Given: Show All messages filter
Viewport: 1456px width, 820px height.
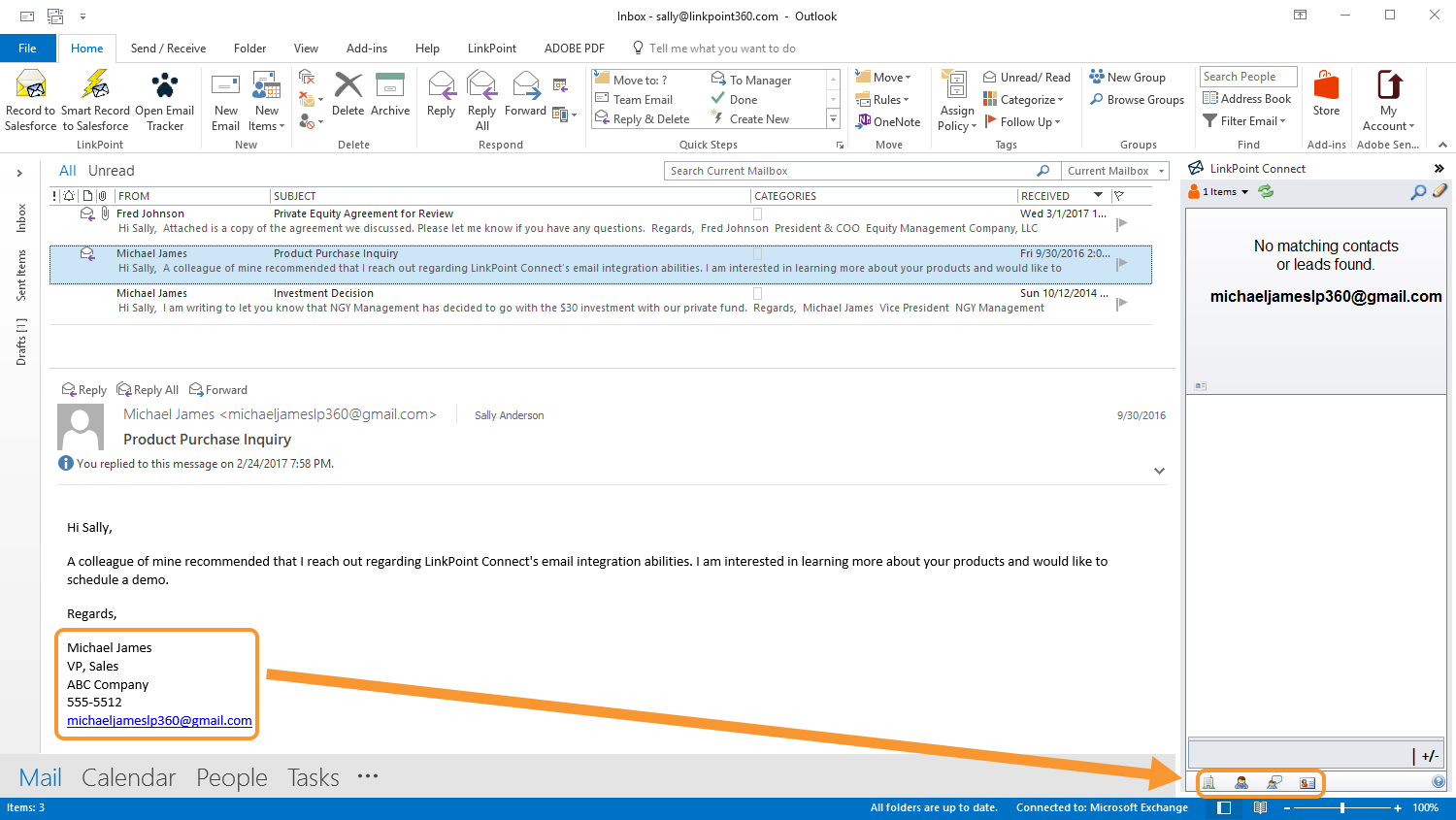Looking at the screenshot, I should pos(68,171).
